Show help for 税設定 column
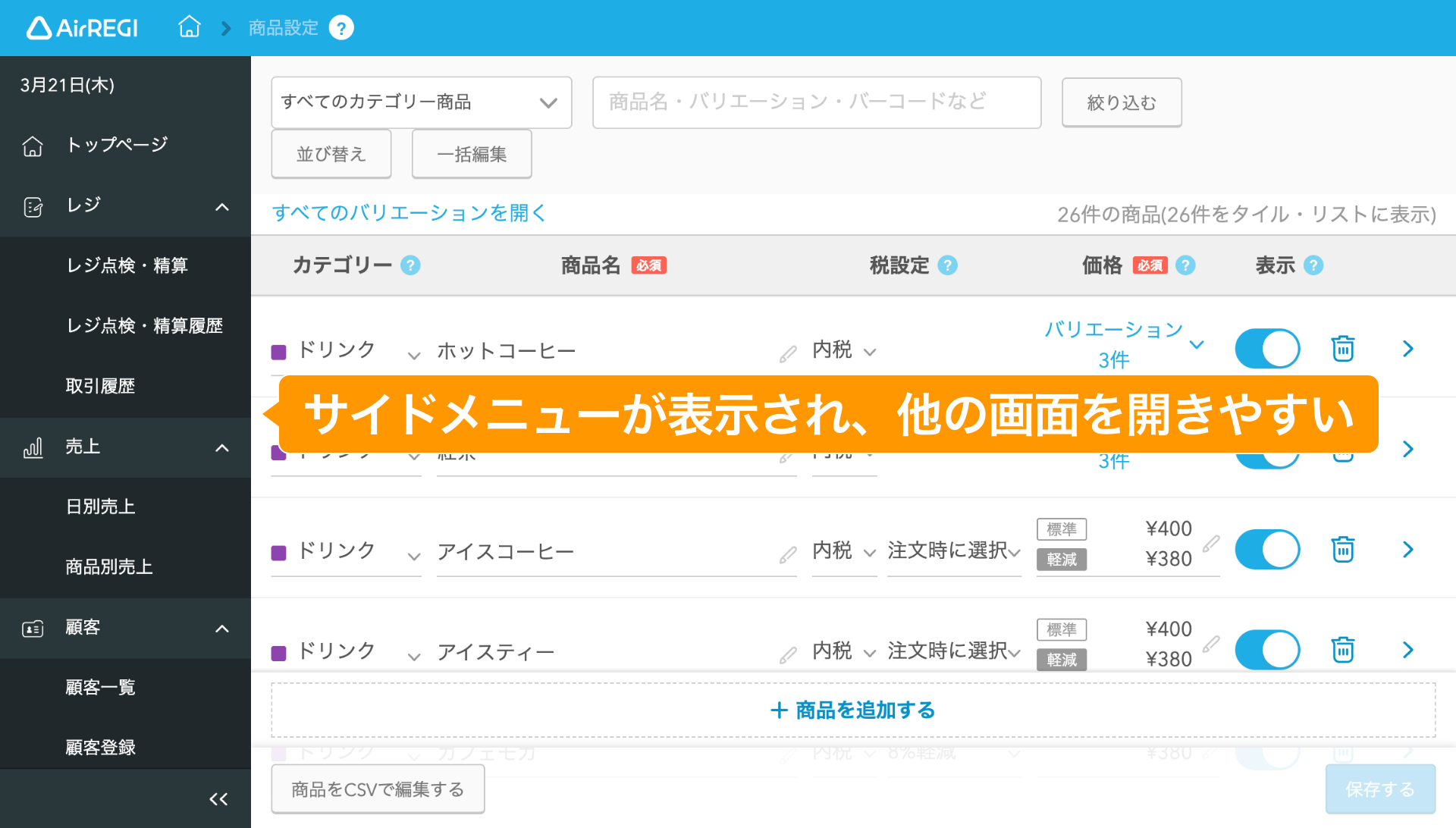 coord(947,265)
